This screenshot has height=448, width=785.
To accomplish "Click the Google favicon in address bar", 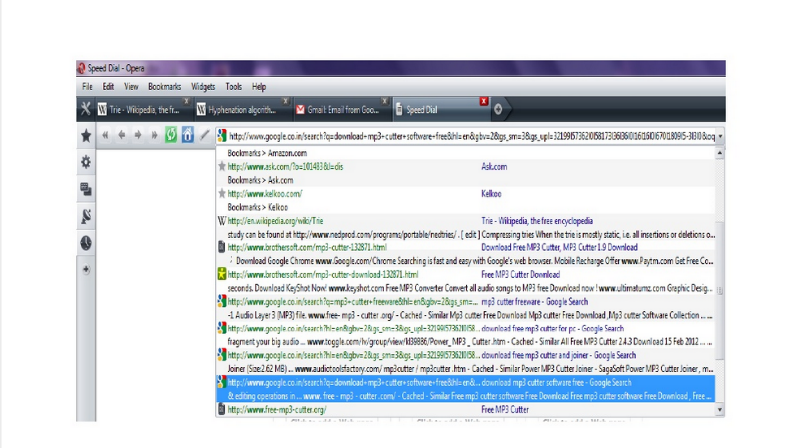I will click(x=222, y=136).
